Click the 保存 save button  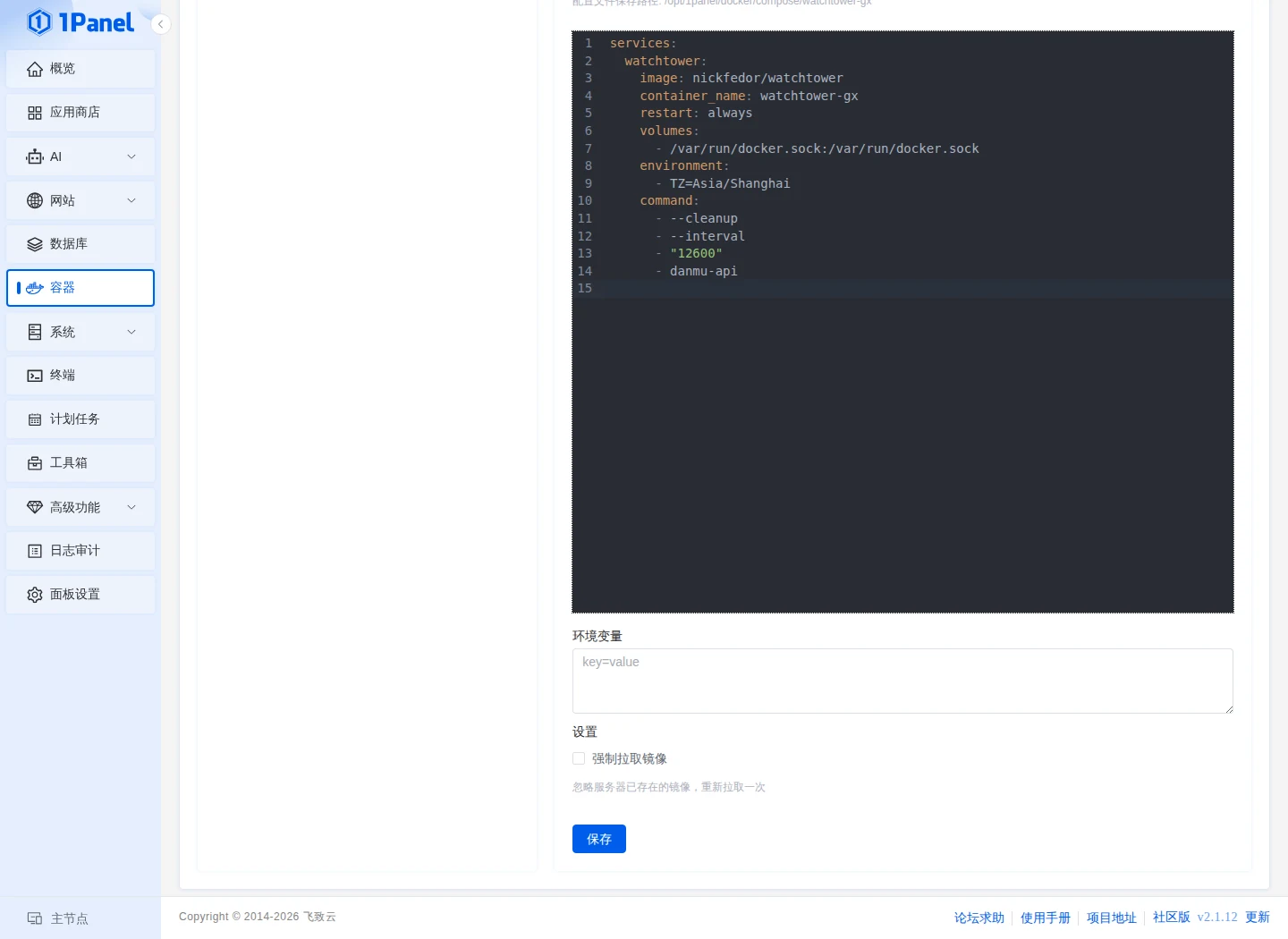click(599, 839)
